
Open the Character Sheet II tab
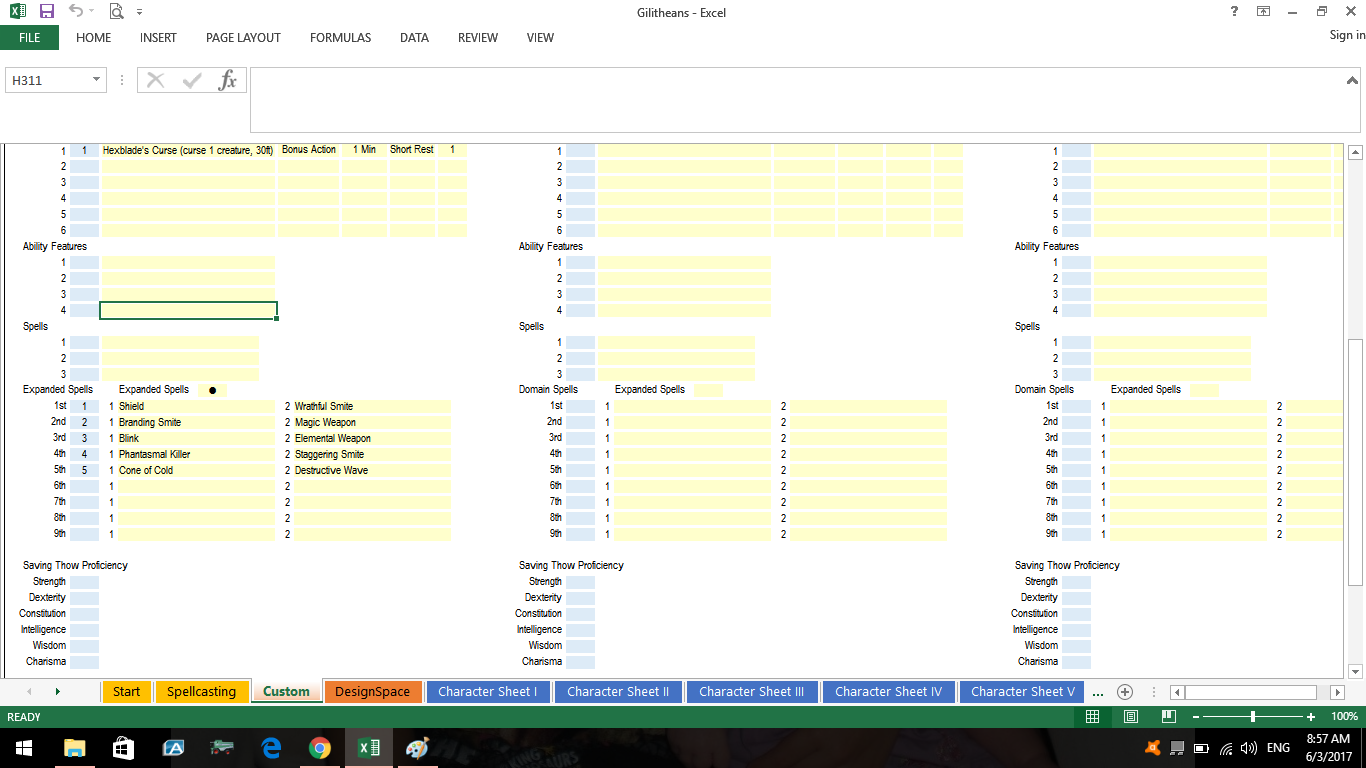(x=618, y=691)
